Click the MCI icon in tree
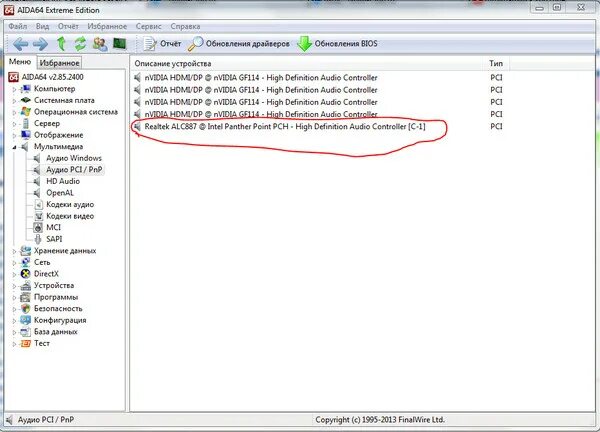Screen dimensions: 600x432 (x=38, y=228)
